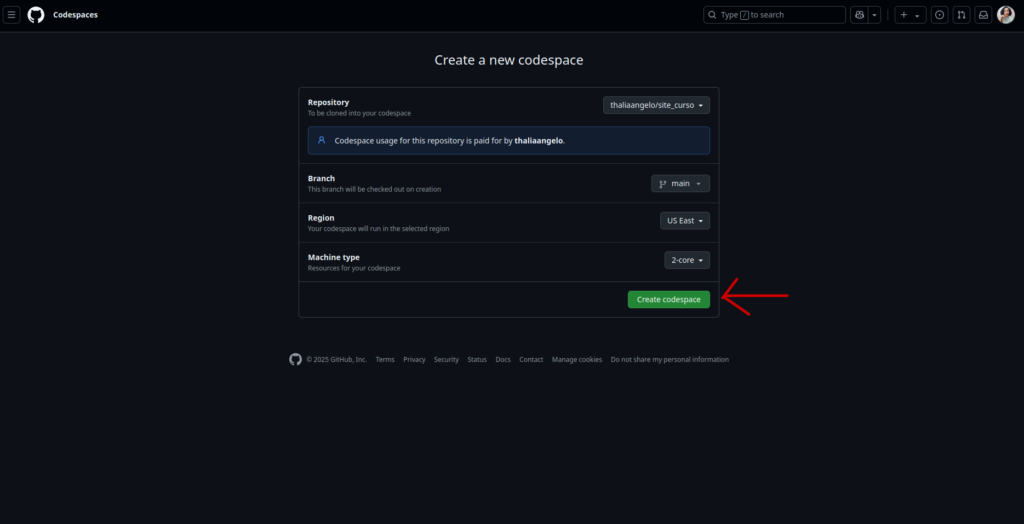Open the thaliaangelo/site_curso repository dropdown

point(656,105)
